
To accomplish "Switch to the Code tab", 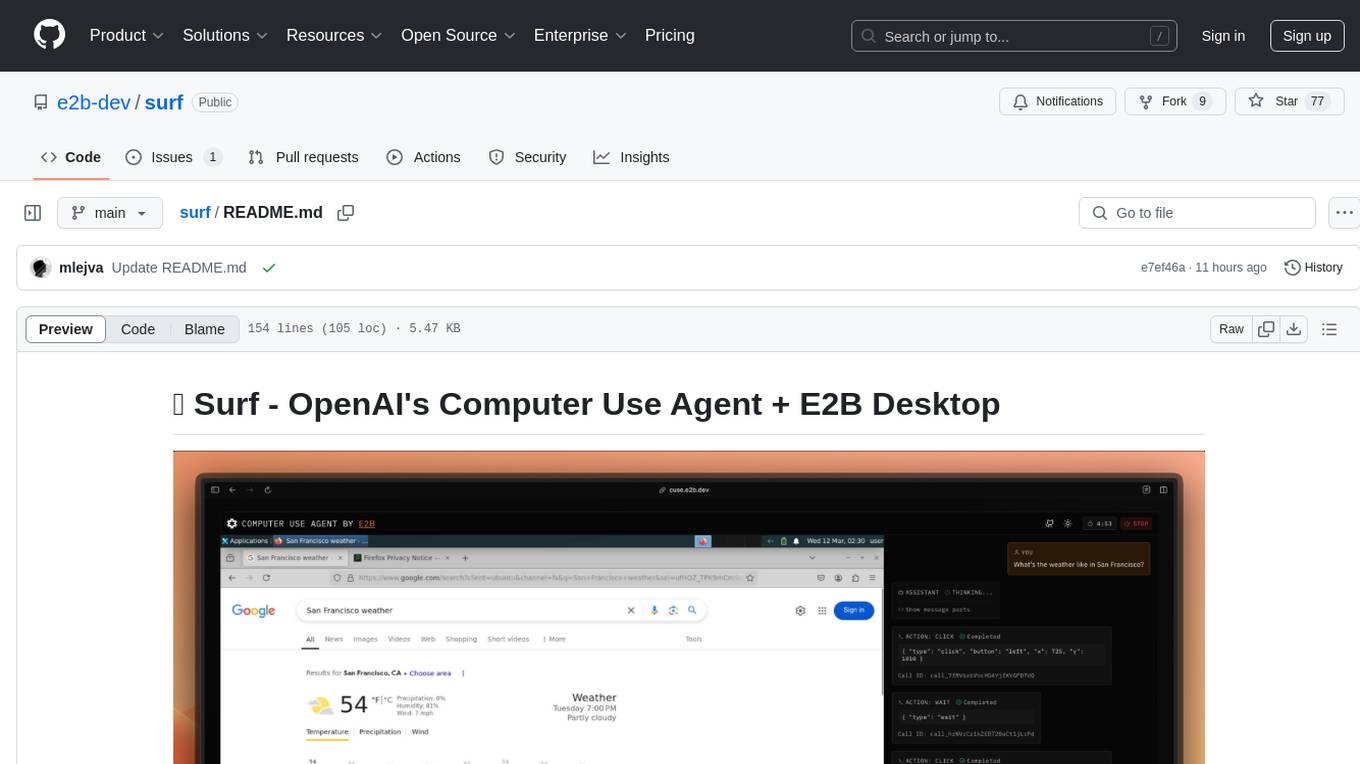I will coord(71,157).
